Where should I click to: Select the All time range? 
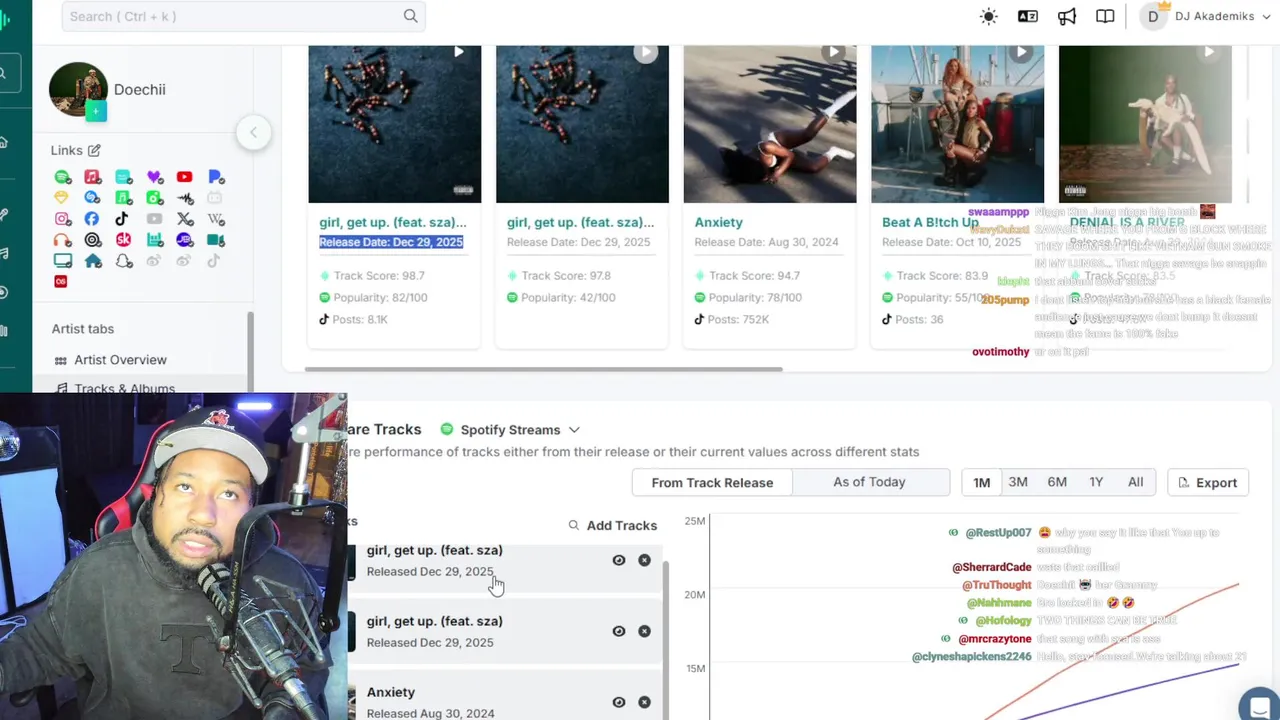[x=1136, y=482]
